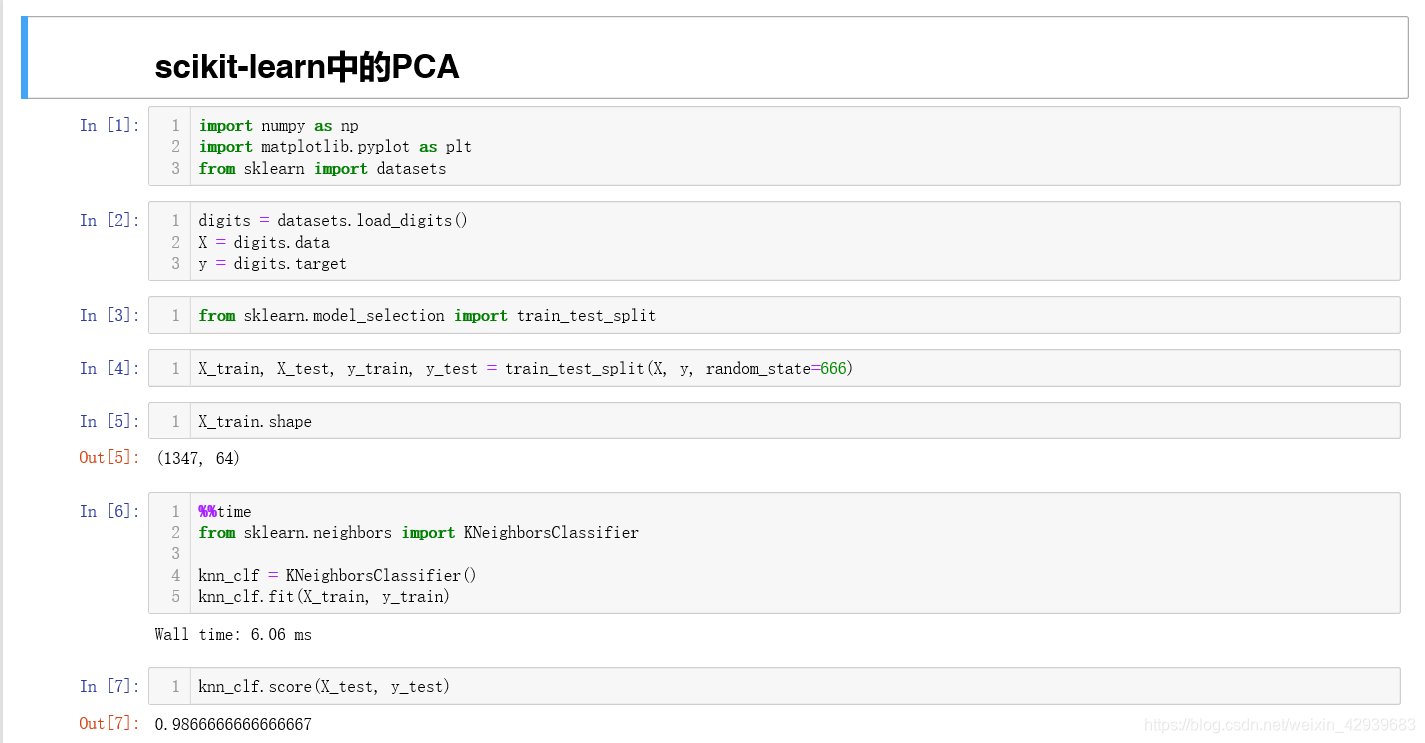Click the 'y = digits.target' line

[x=272, y=264]
